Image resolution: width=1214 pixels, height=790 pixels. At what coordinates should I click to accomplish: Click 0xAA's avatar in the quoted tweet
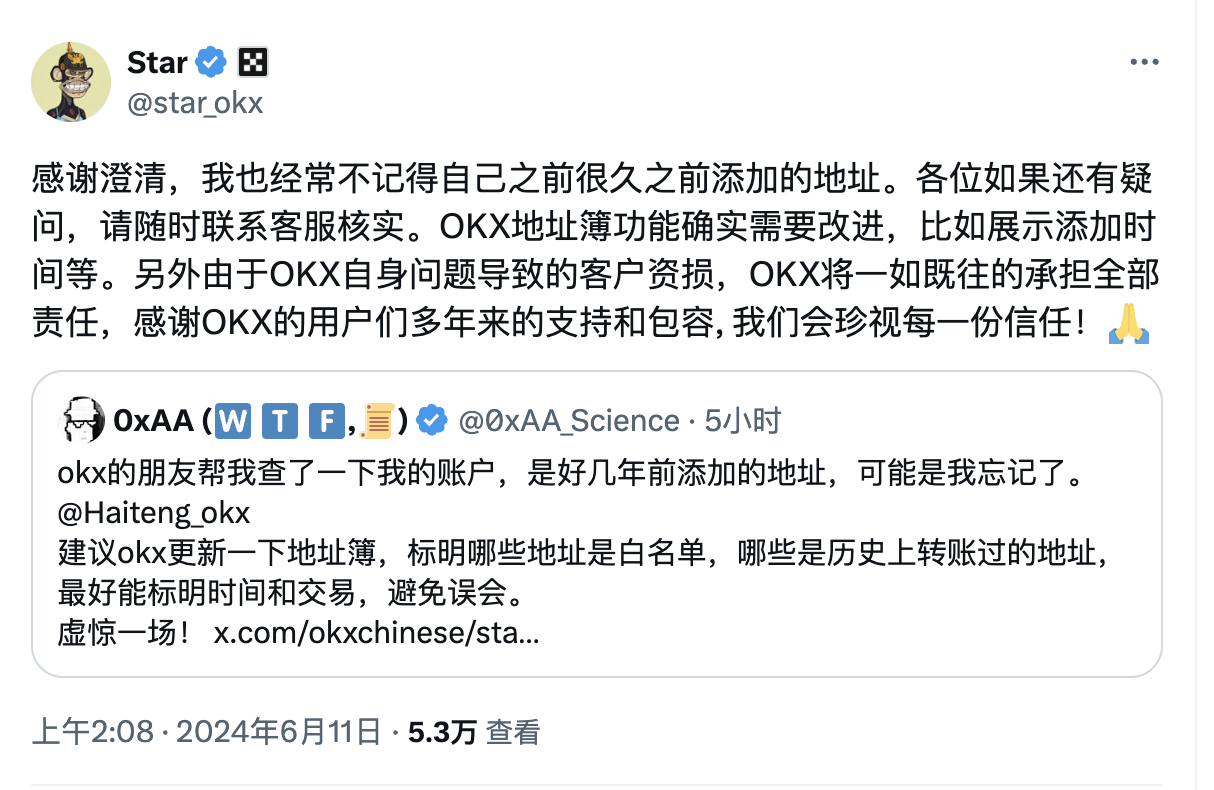(83, 420)
